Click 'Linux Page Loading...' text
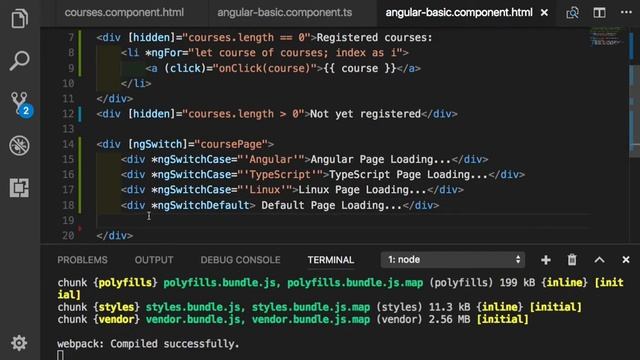Screen dimensions: 640x360 [x=362, y=190]
